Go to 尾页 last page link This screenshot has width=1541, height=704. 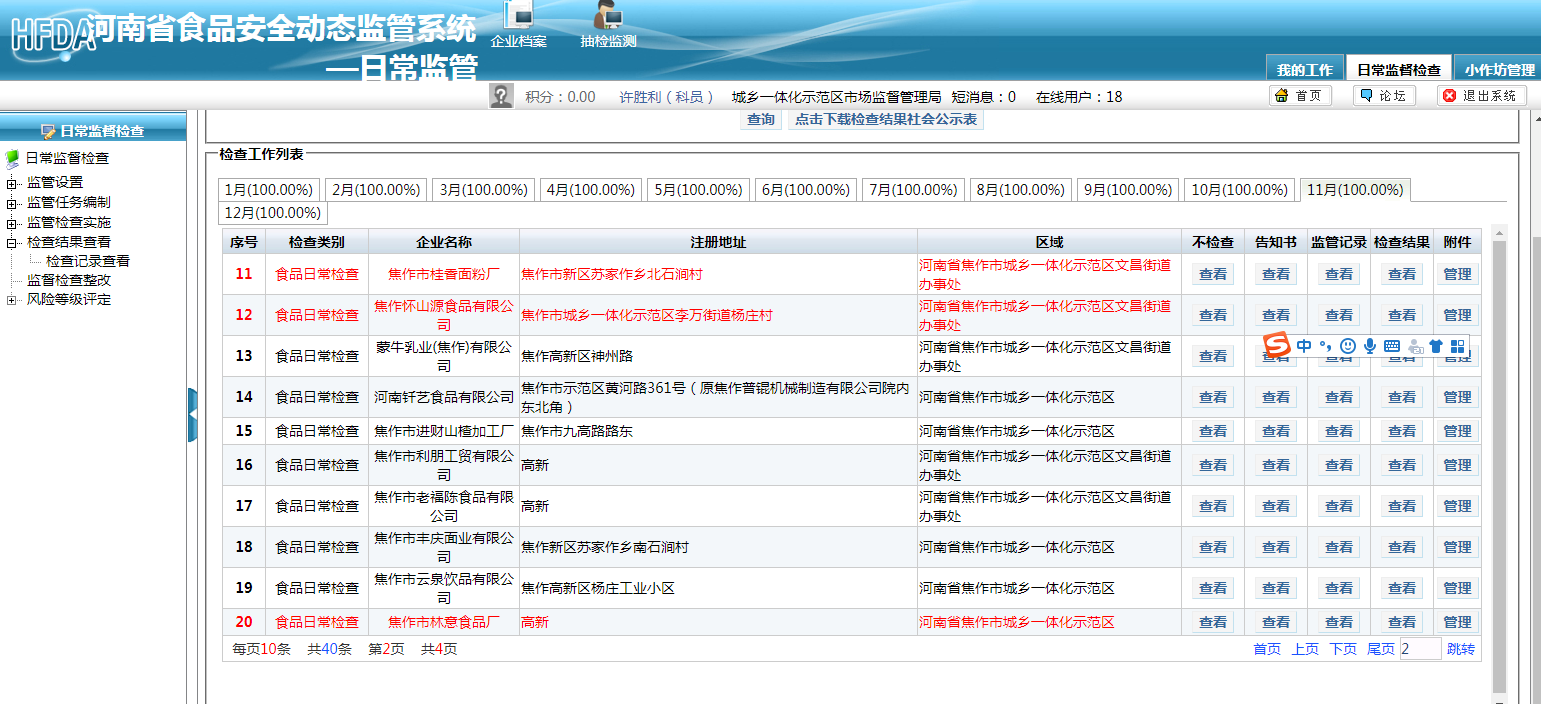pyautogui.click(x=1381, y=649)
